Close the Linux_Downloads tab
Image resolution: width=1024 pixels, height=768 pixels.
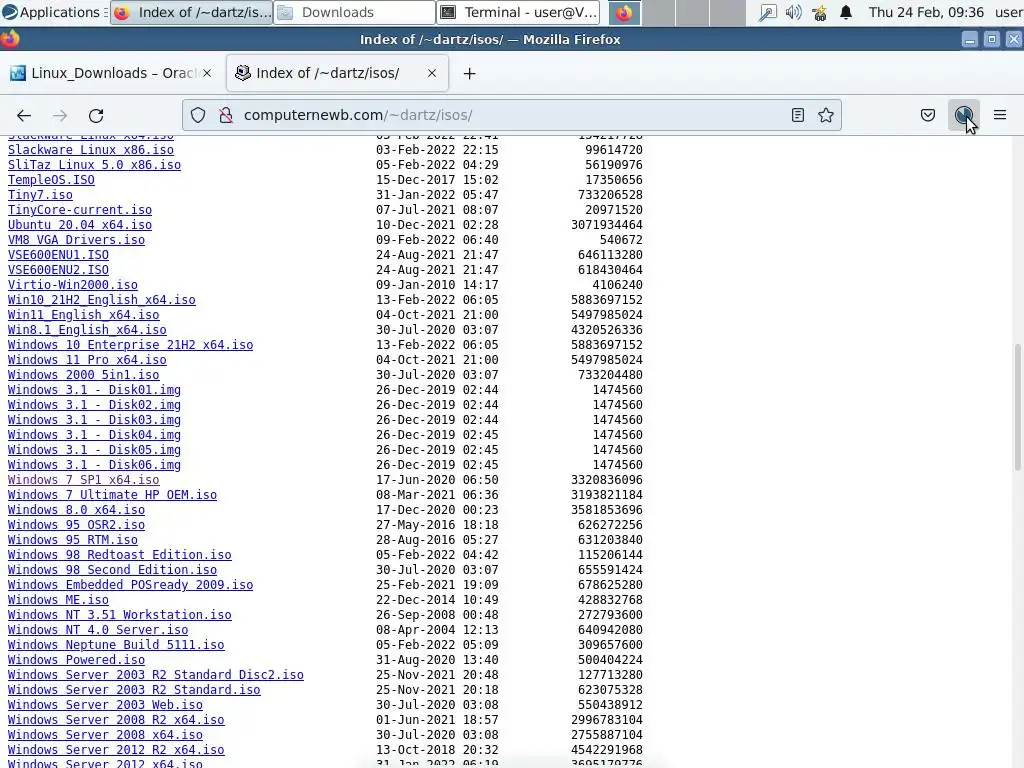pos(207,73)
